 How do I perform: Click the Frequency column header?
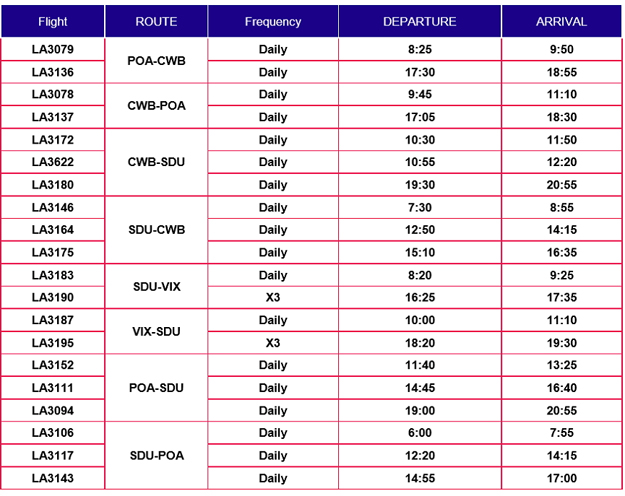point(272,21)
